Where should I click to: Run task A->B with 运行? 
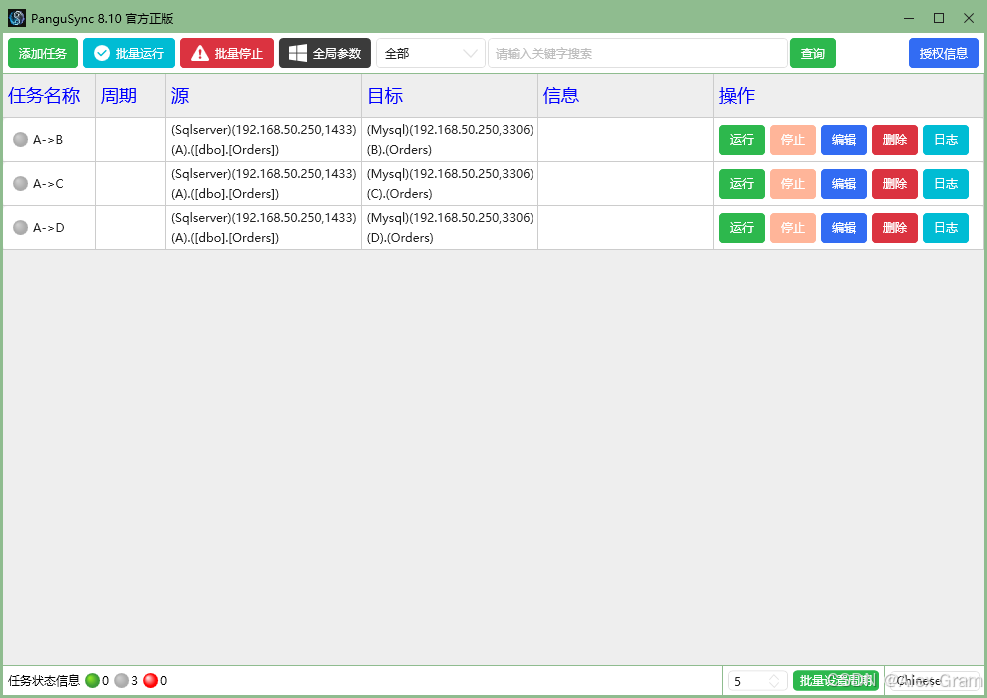(742, 140)
